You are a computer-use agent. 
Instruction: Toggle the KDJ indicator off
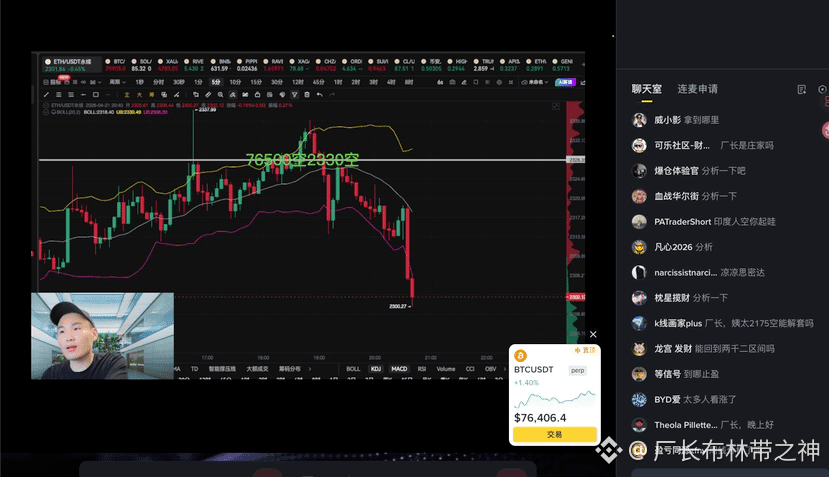click(x=376, y=369)
